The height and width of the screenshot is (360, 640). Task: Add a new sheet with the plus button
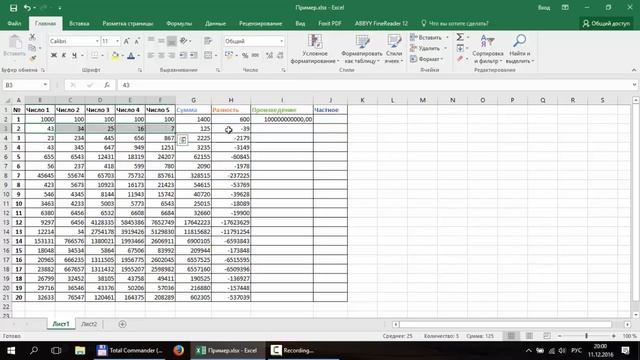click(x=122, y=324)
